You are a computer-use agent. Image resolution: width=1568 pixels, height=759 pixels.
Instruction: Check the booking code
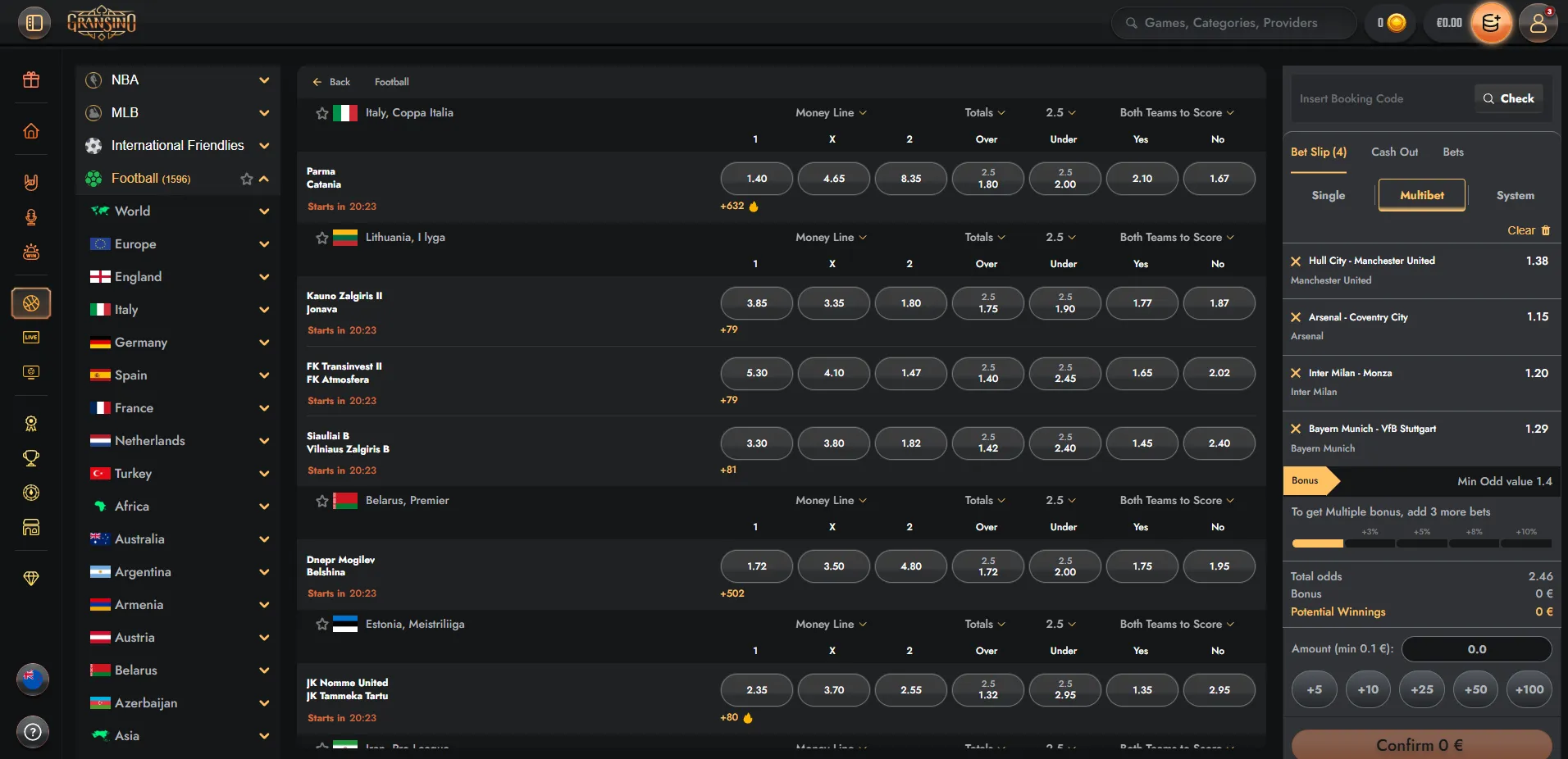click(x=1509, y=98)
